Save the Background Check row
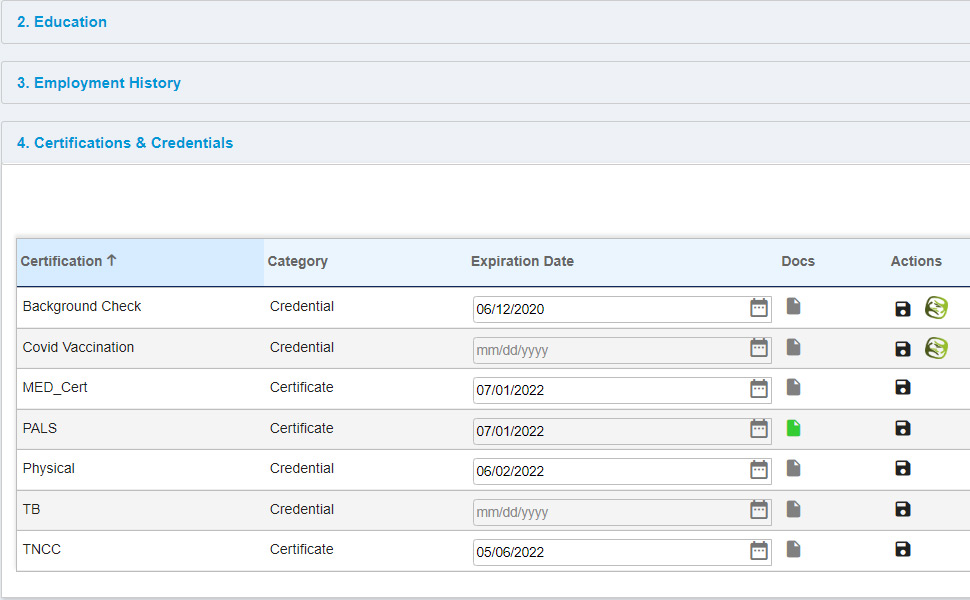The width and height of the screenshot is (970, 600). [x=903, y=309]
